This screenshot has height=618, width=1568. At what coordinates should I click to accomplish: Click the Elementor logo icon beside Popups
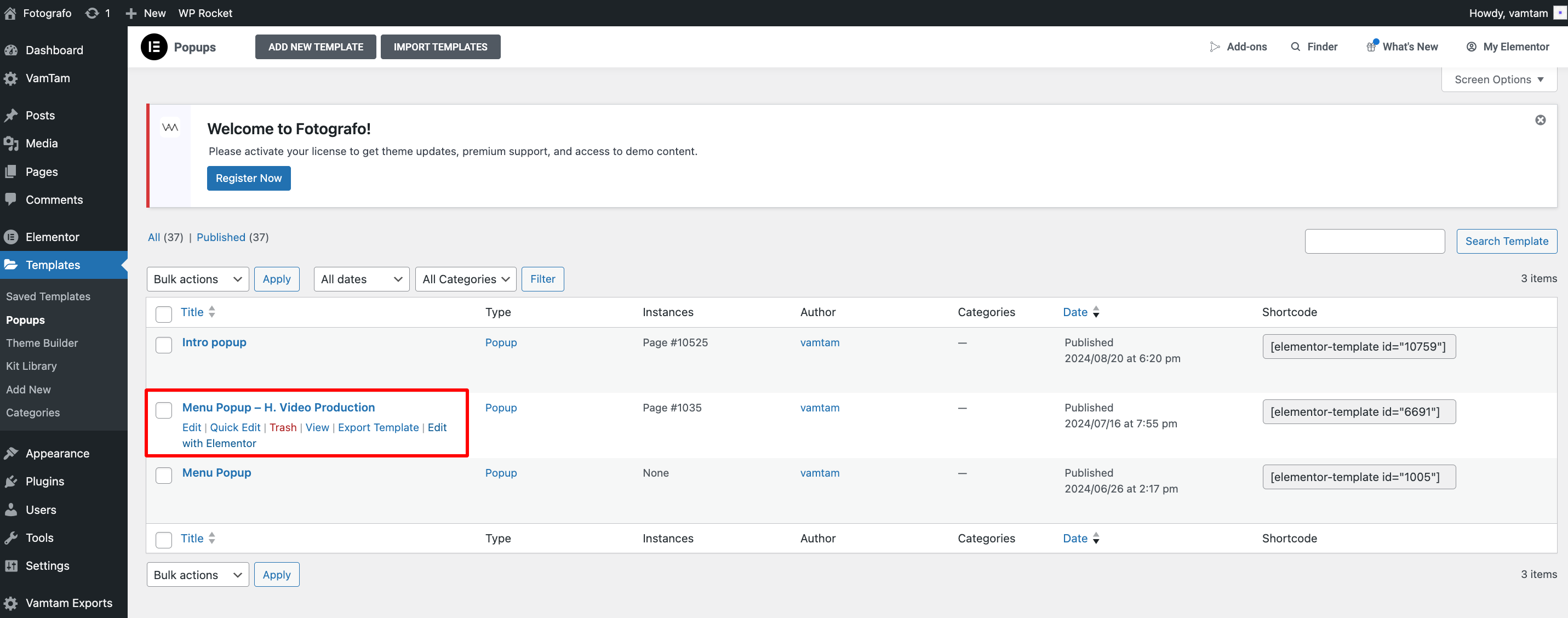[x=153, y=47]
